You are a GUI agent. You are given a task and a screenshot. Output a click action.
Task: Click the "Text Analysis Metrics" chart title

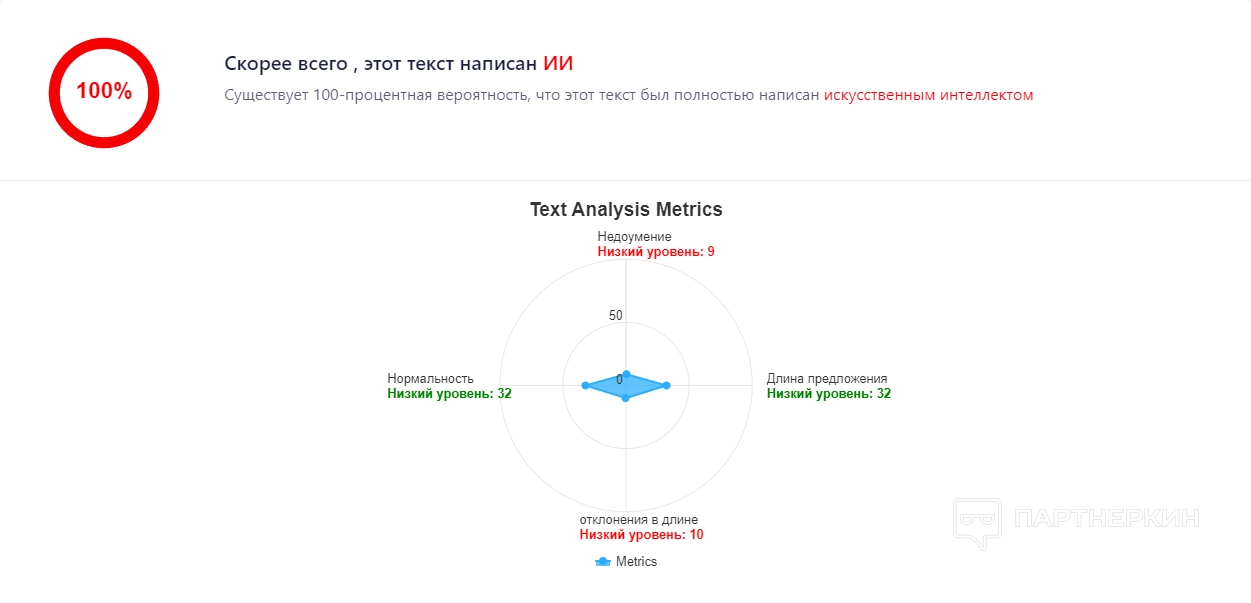[626, 209]
